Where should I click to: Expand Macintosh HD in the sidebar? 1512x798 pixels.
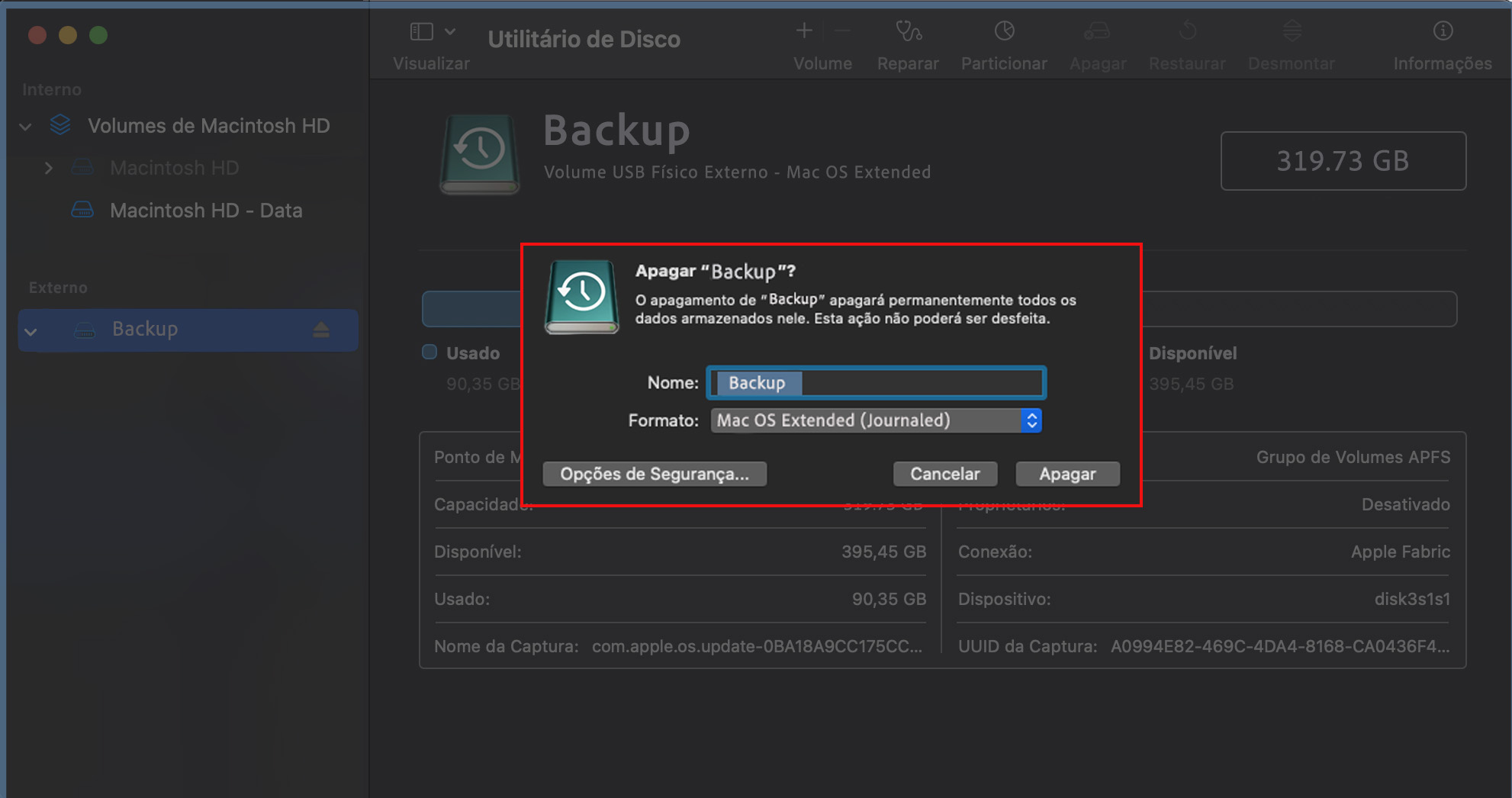[49, 168]
